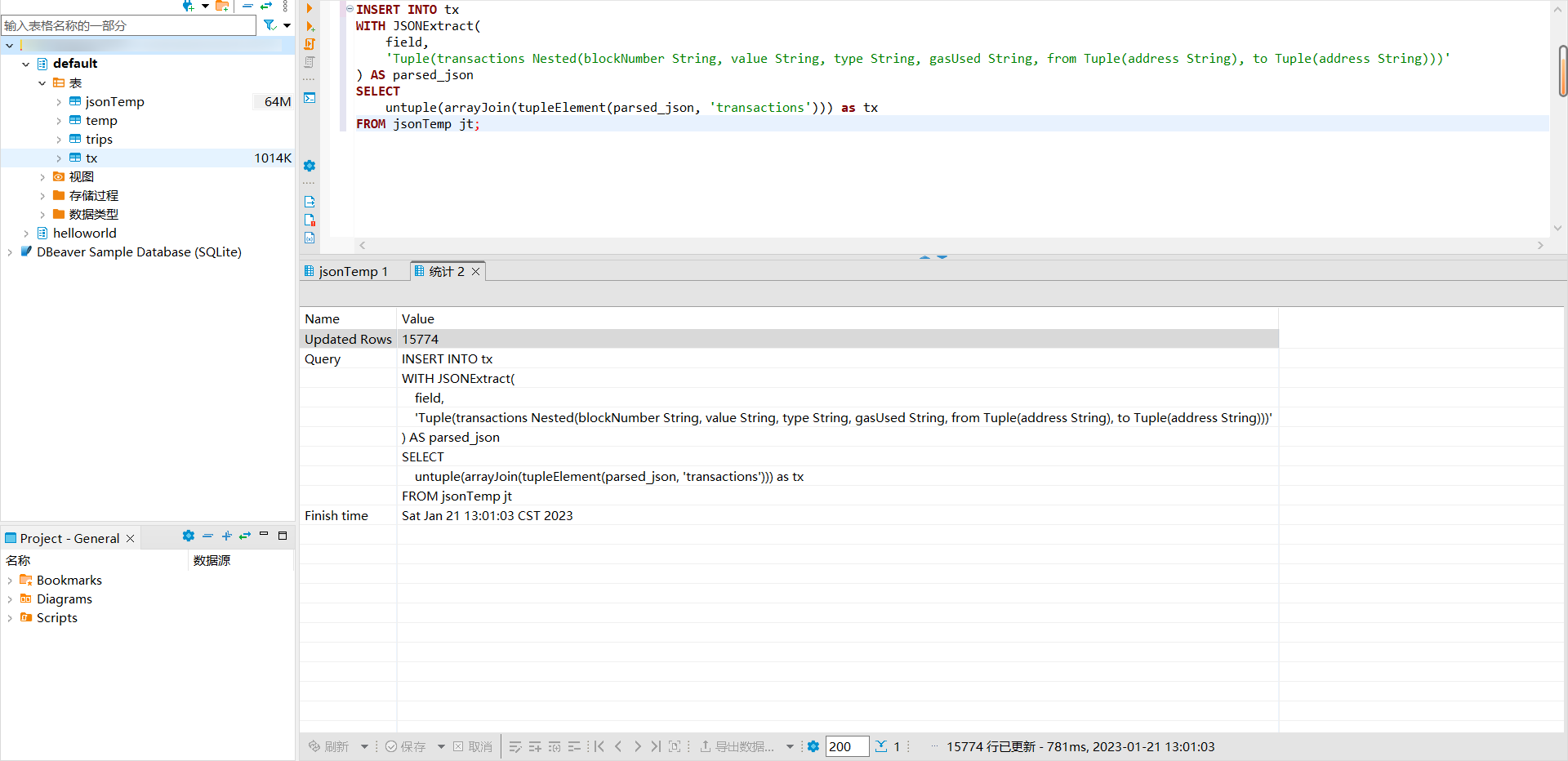Open the gear settings in the editor sidebar
The image size is (1568, 761).
click(310, 166)
